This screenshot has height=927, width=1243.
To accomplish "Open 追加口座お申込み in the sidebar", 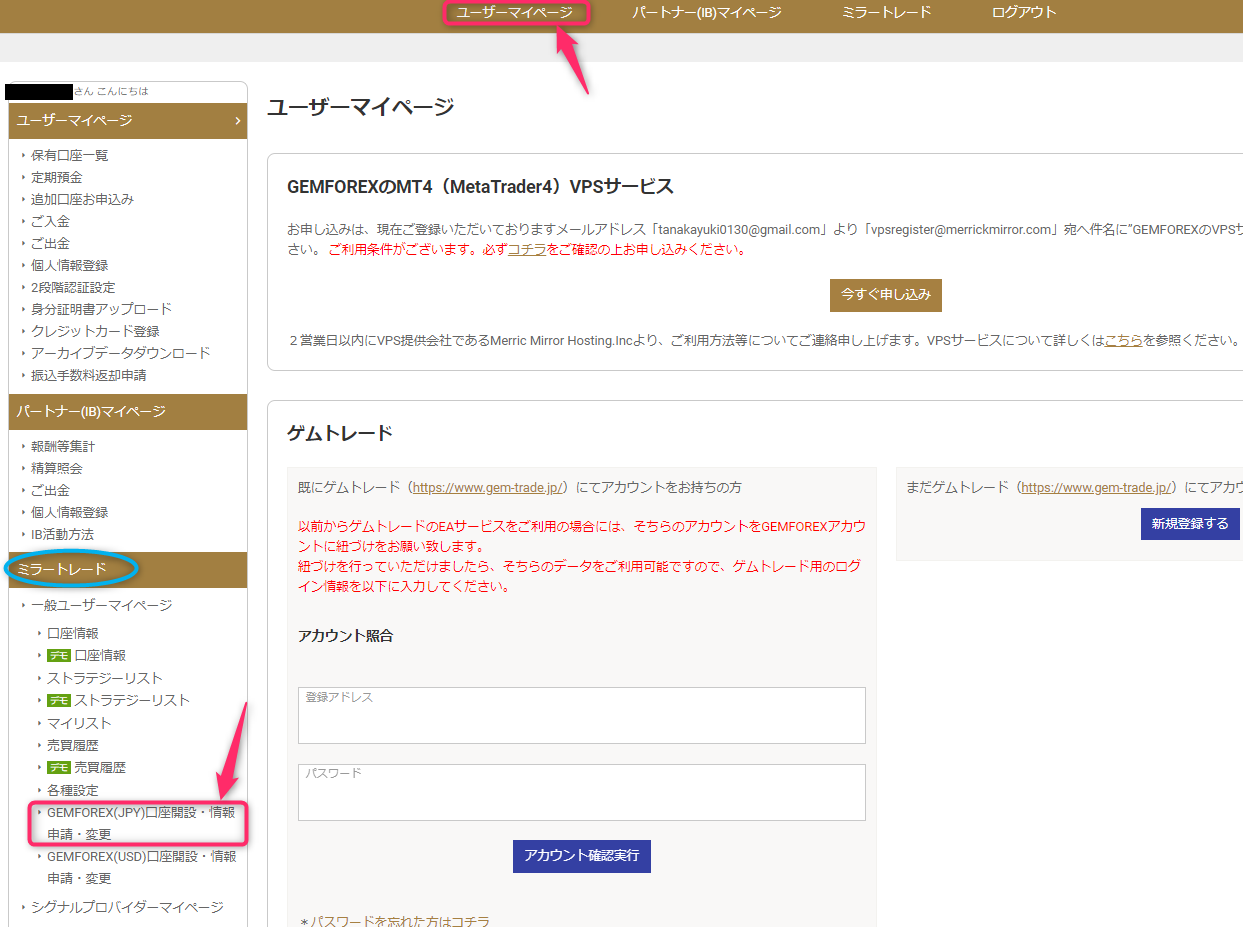I will (82, 199).
